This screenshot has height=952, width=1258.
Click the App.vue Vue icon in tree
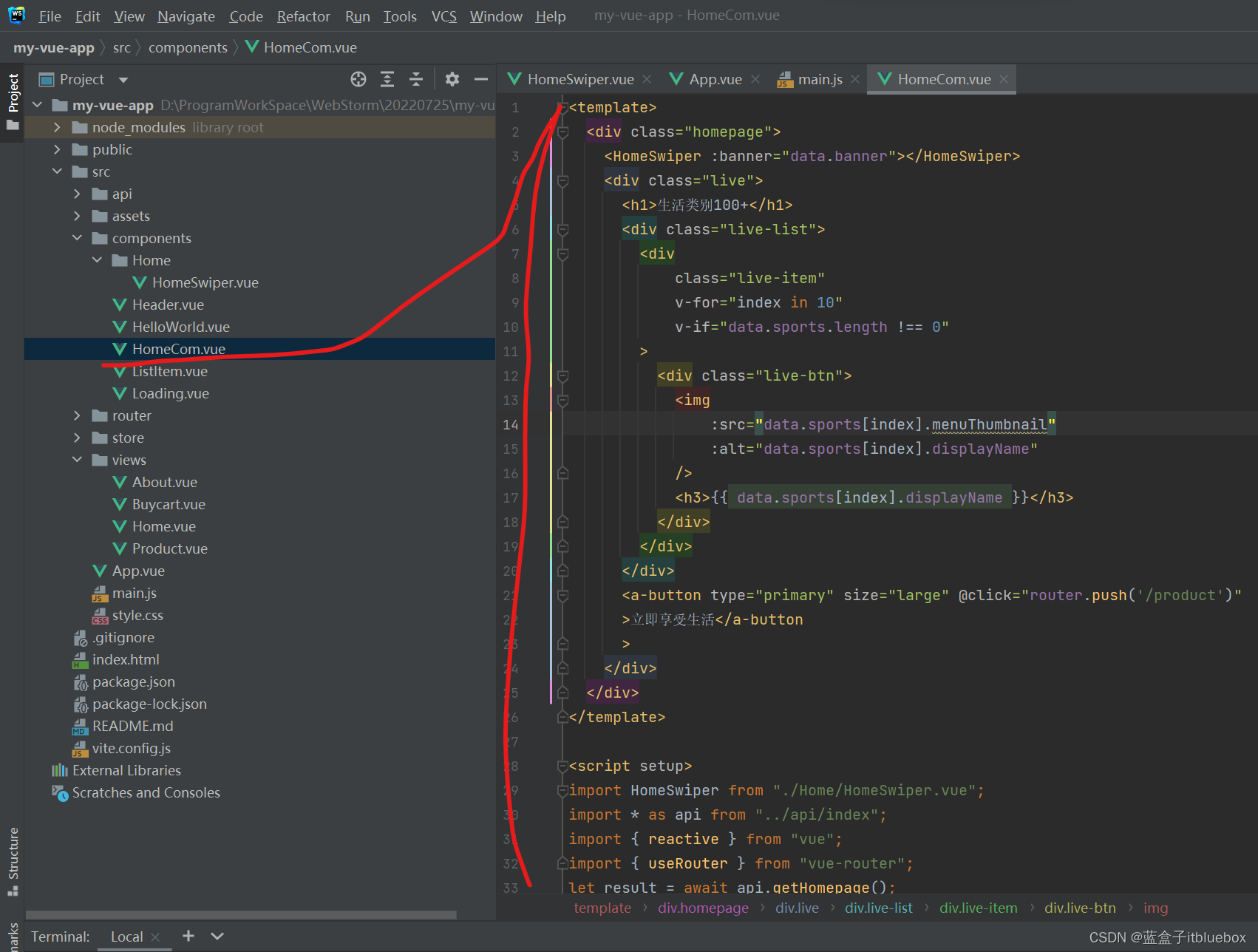100,571
